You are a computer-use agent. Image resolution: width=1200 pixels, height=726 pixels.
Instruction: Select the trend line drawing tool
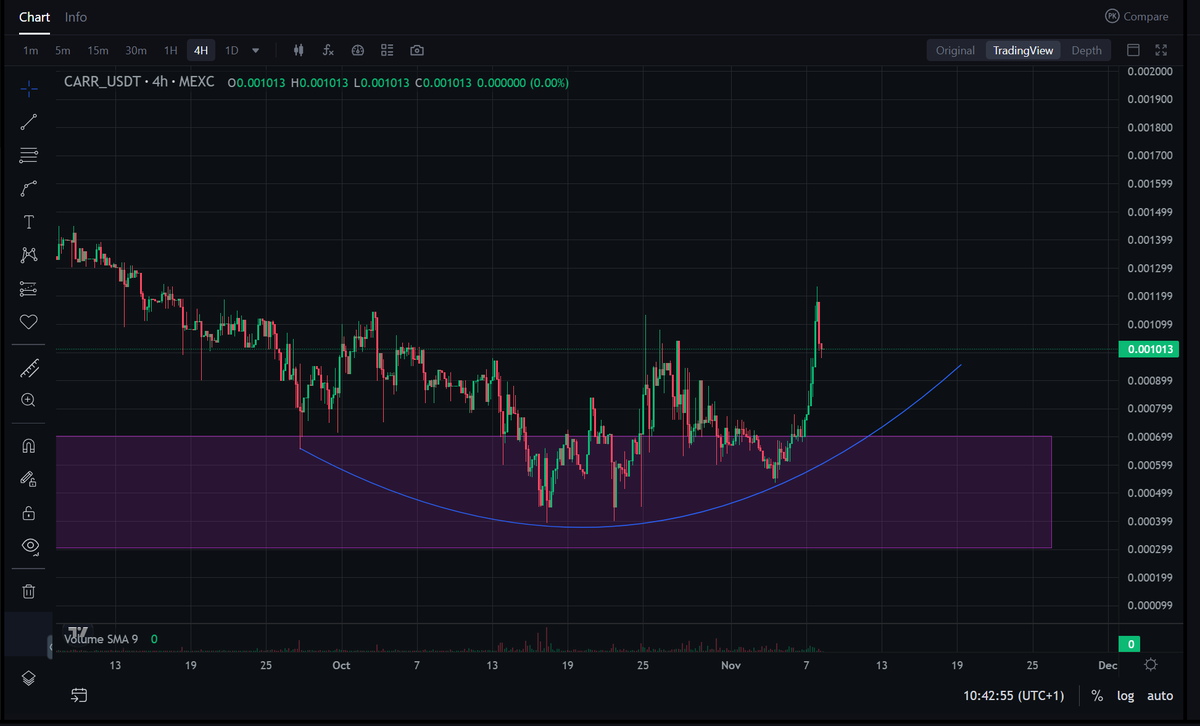coord(28,122)
